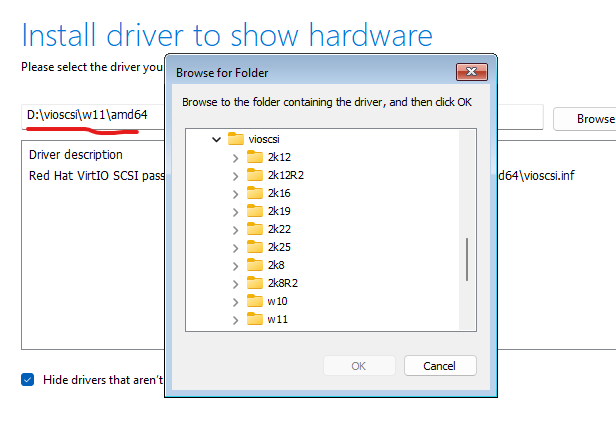Close the Browse for Folder dialog
616x434 pixels.
[x=471, y=73]
